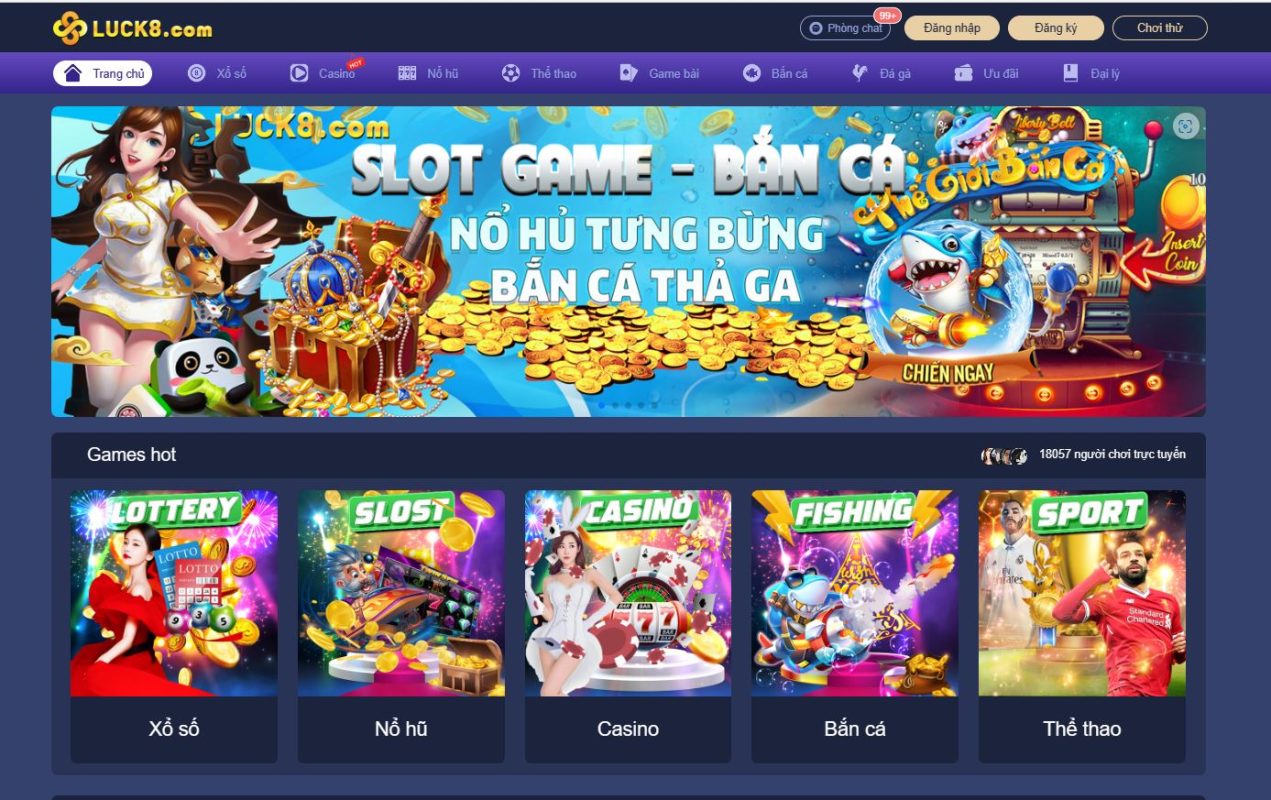This screenshot has height=800, width=1271.
Task: Open the Xổ số lottery icon in navigation
Action: pos(197,73)
